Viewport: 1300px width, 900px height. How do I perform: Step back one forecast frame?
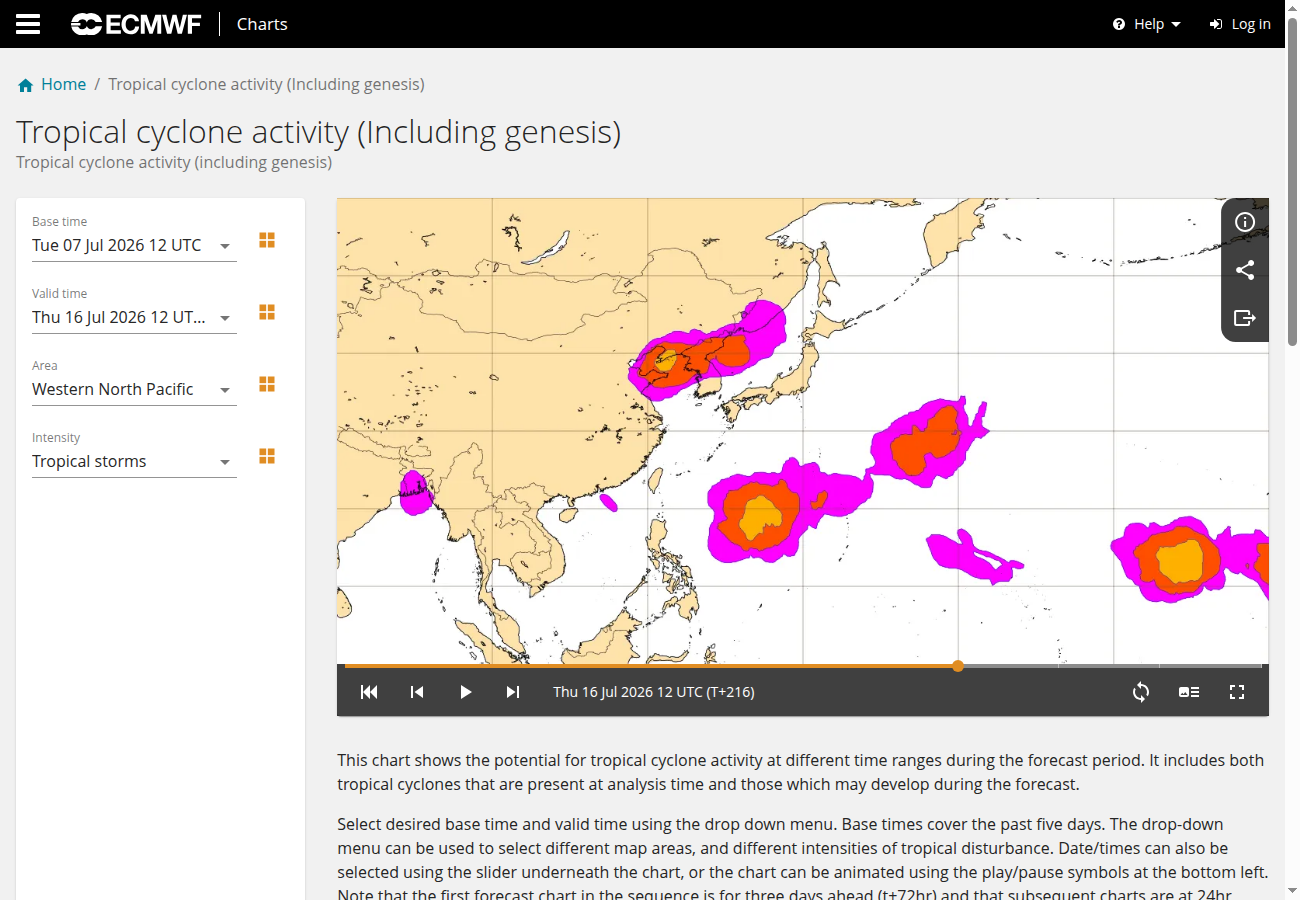point(417,692)
